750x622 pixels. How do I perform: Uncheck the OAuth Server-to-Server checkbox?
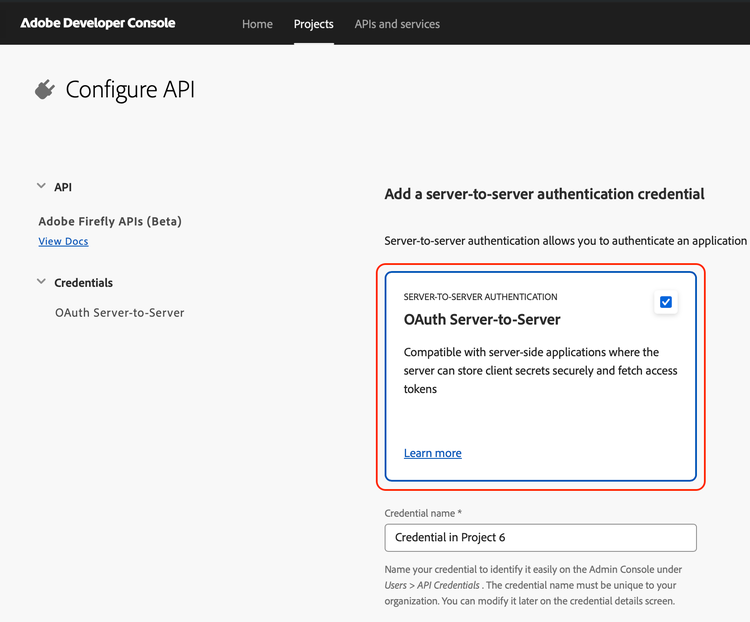[666, 302]
